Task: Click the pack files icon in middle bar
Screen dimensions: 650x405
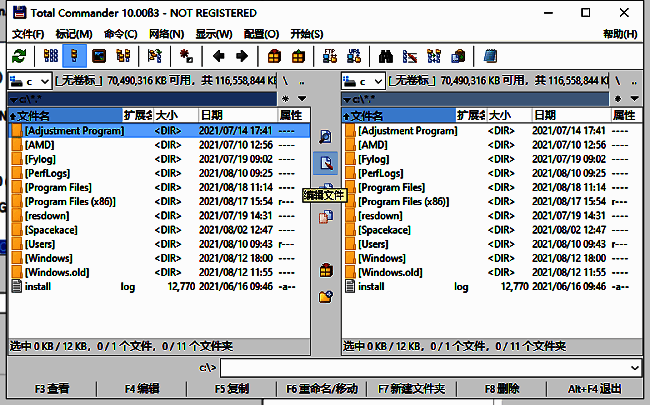Action: [325, 270]
